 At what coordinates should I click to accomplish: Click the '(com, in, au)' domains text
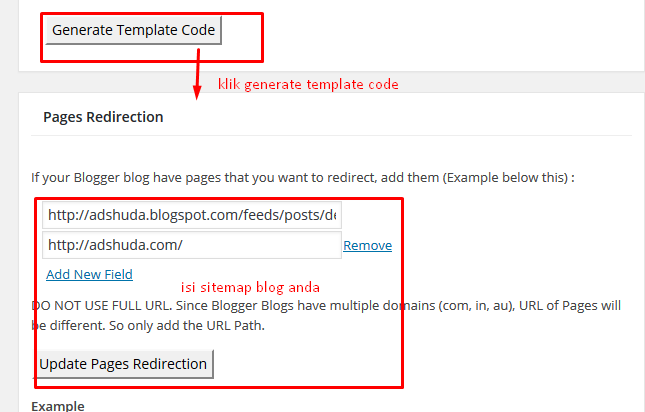tap(477, 306)
